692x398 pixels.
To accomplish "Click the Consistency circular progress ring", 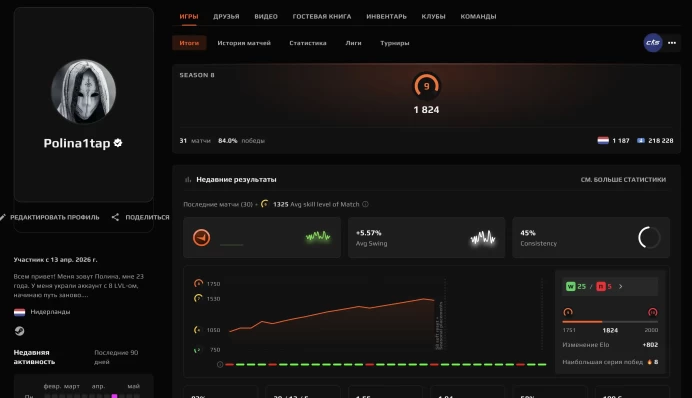I will pos(649,237).
